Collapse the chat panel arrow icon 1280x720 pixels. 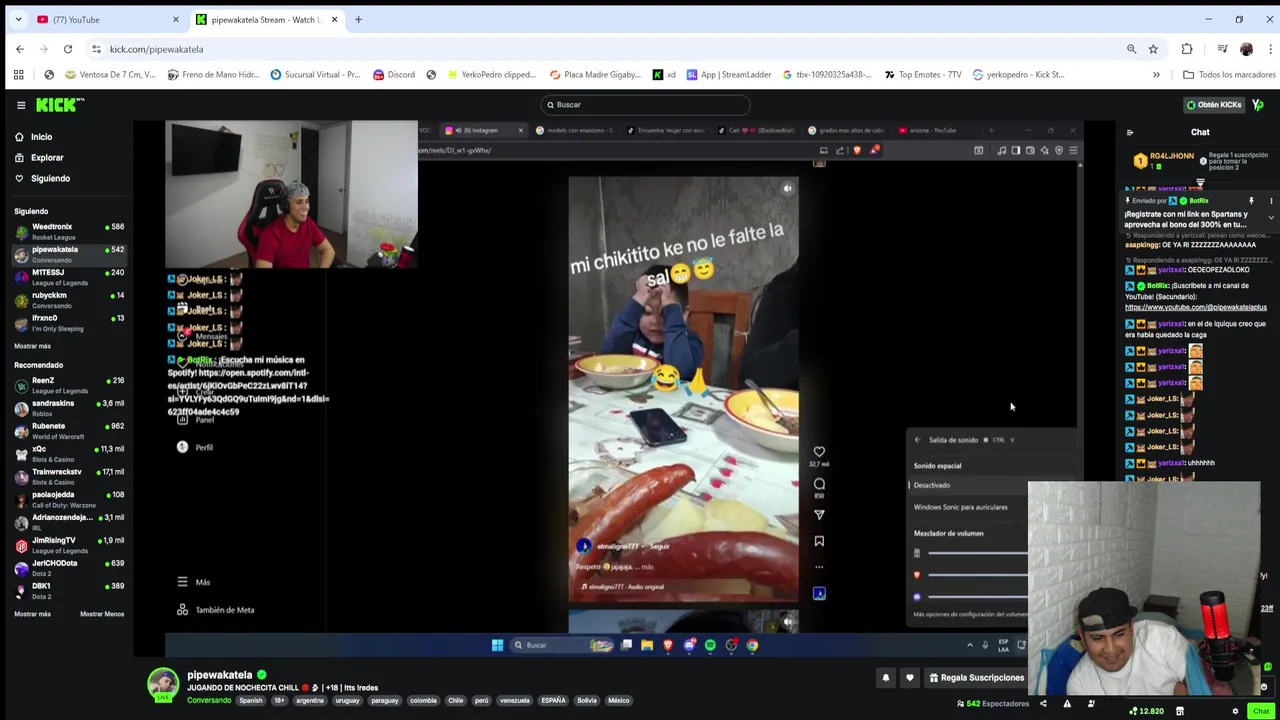coord(1130,133)
